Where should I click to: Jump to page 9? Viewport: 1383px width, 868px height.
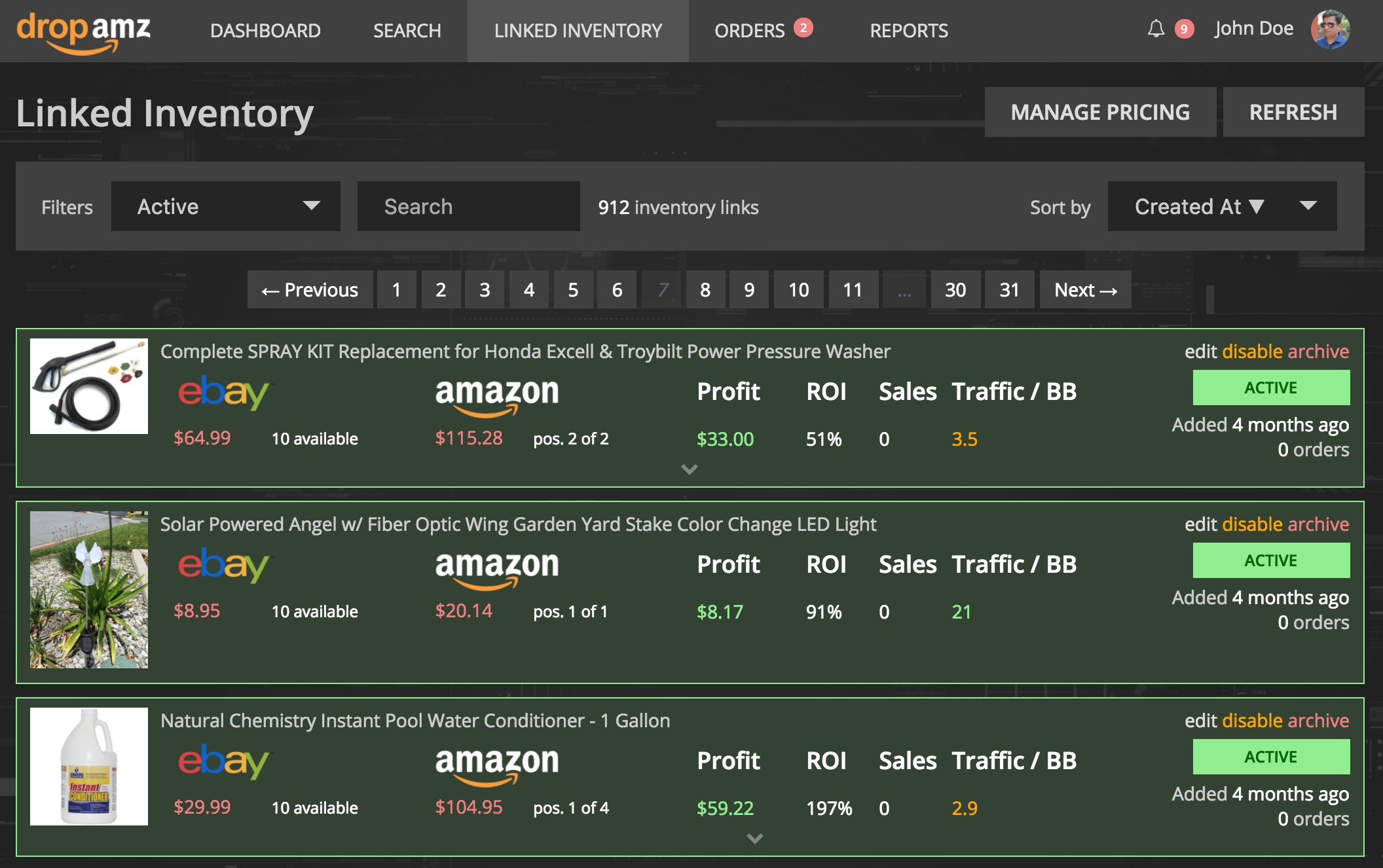[749, 289]
